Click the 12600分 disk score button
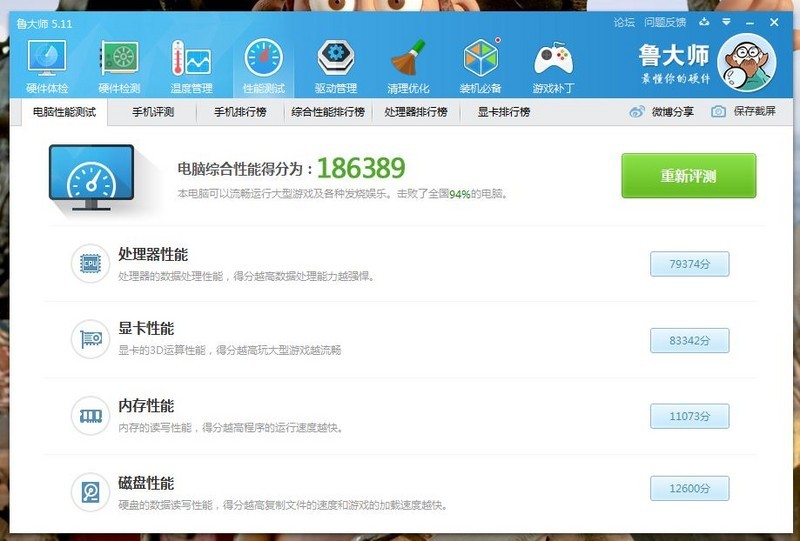The image size is (800, 541). (689, 488)
